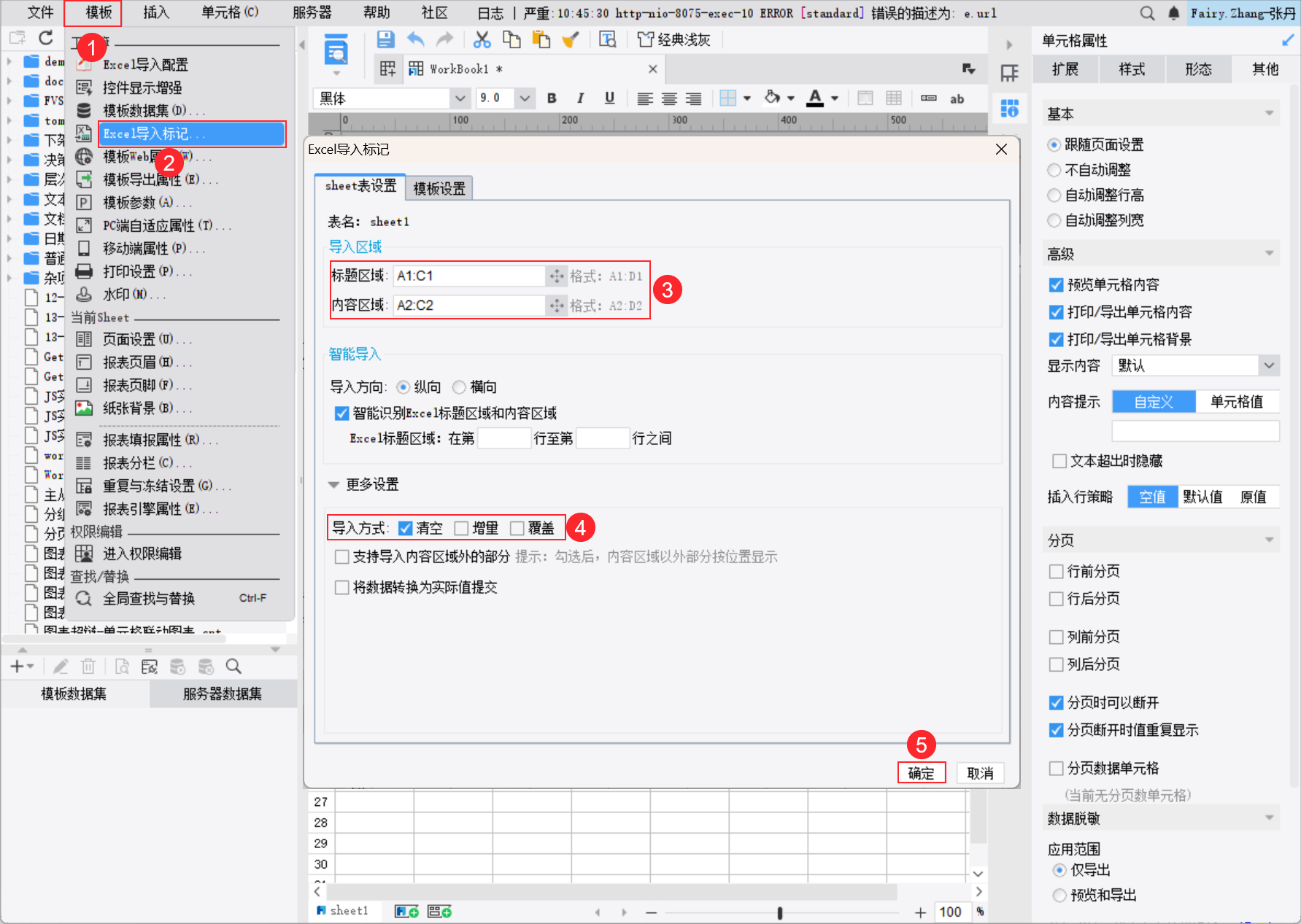This screenshot has height=924, width=1301.
Task: Select the format painter tool
Action: pyautogui.click(x=571, y=39)
